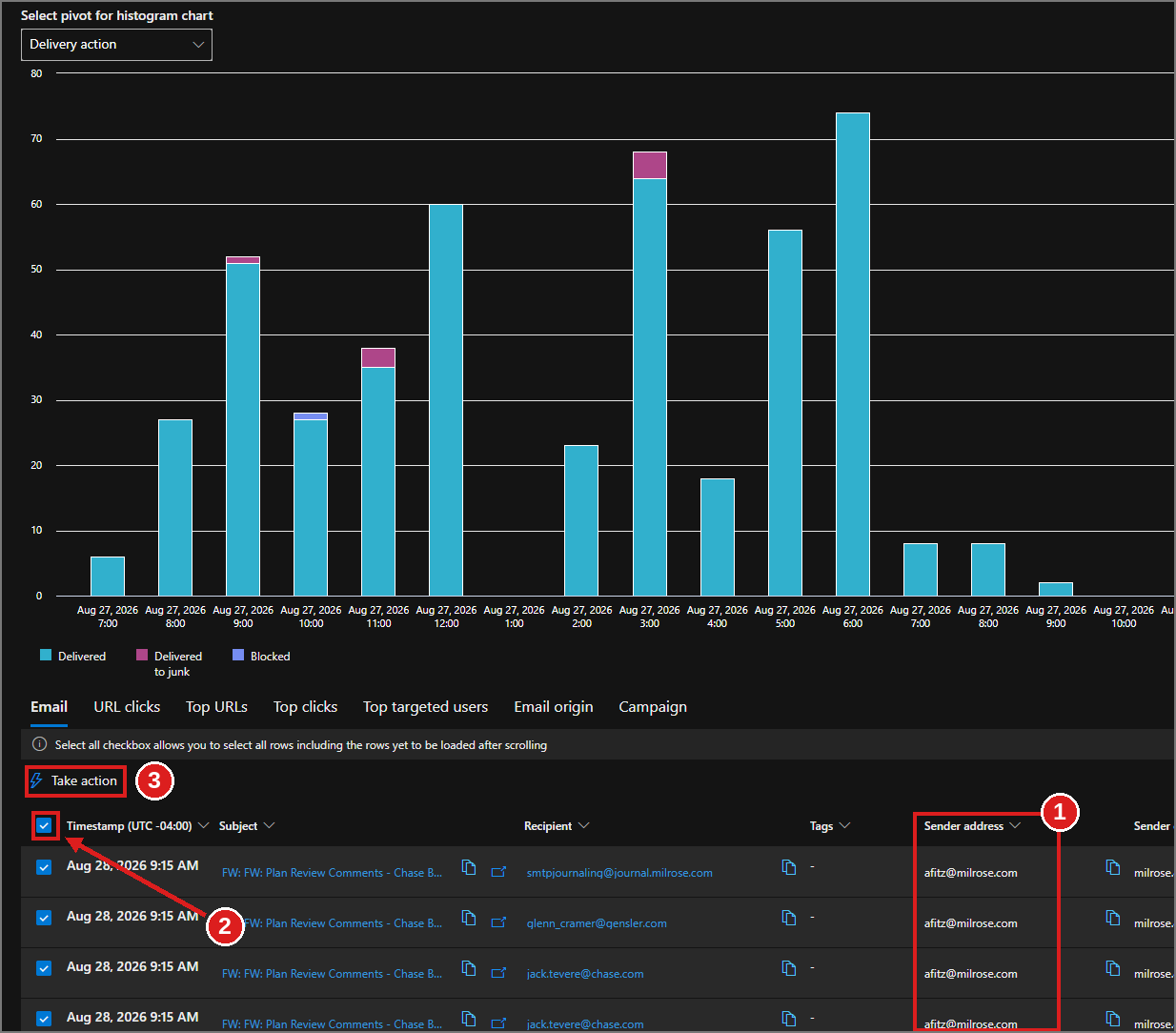Click the Take action button
This screenshot has width=1176, height=1033.
pos(75,781)
